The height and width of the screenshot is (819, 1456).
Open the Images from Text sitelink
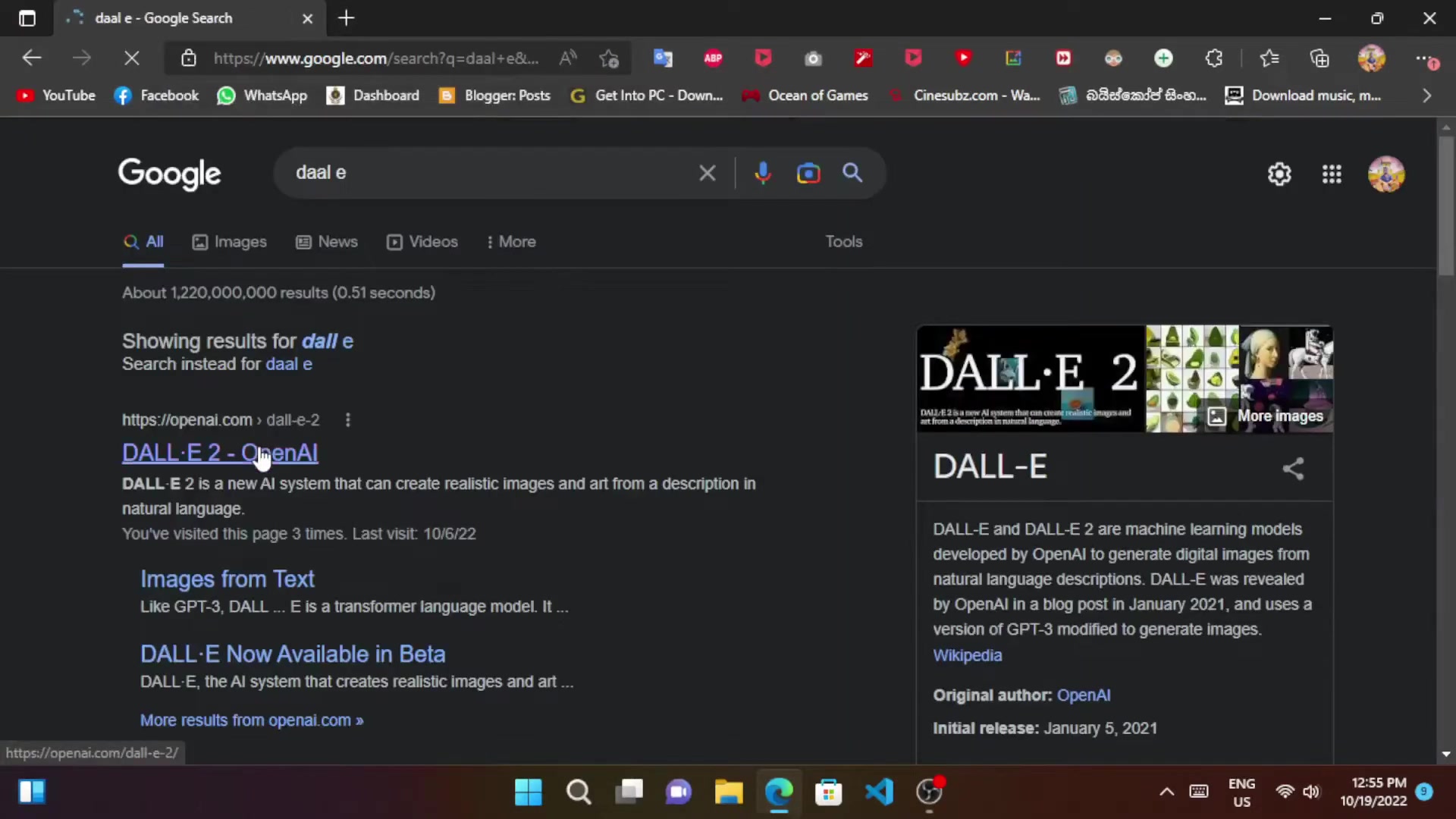point(227,579)
